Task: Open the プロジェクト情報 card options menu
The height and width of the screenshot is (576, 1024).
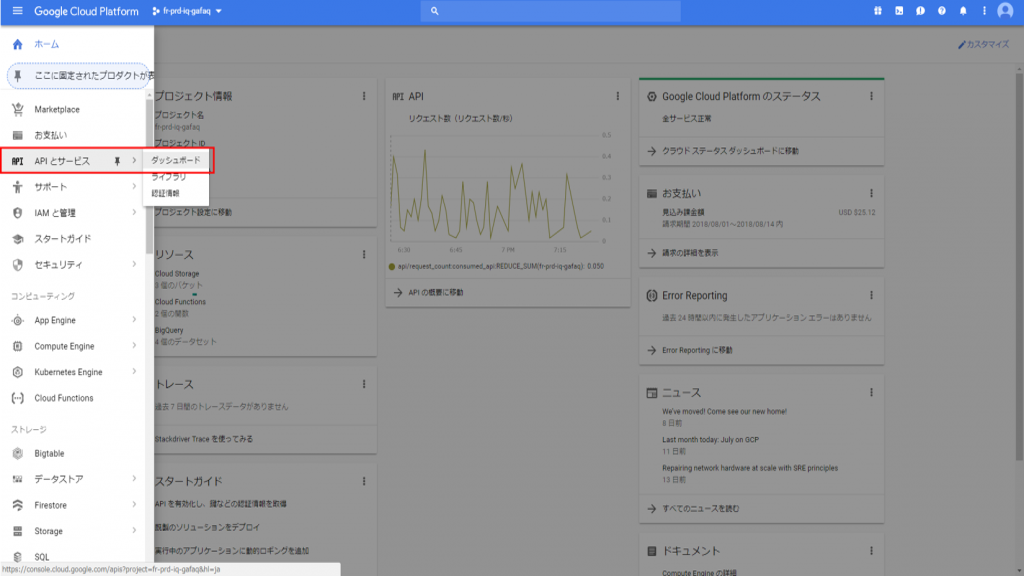Action: (x=364, y=96)
